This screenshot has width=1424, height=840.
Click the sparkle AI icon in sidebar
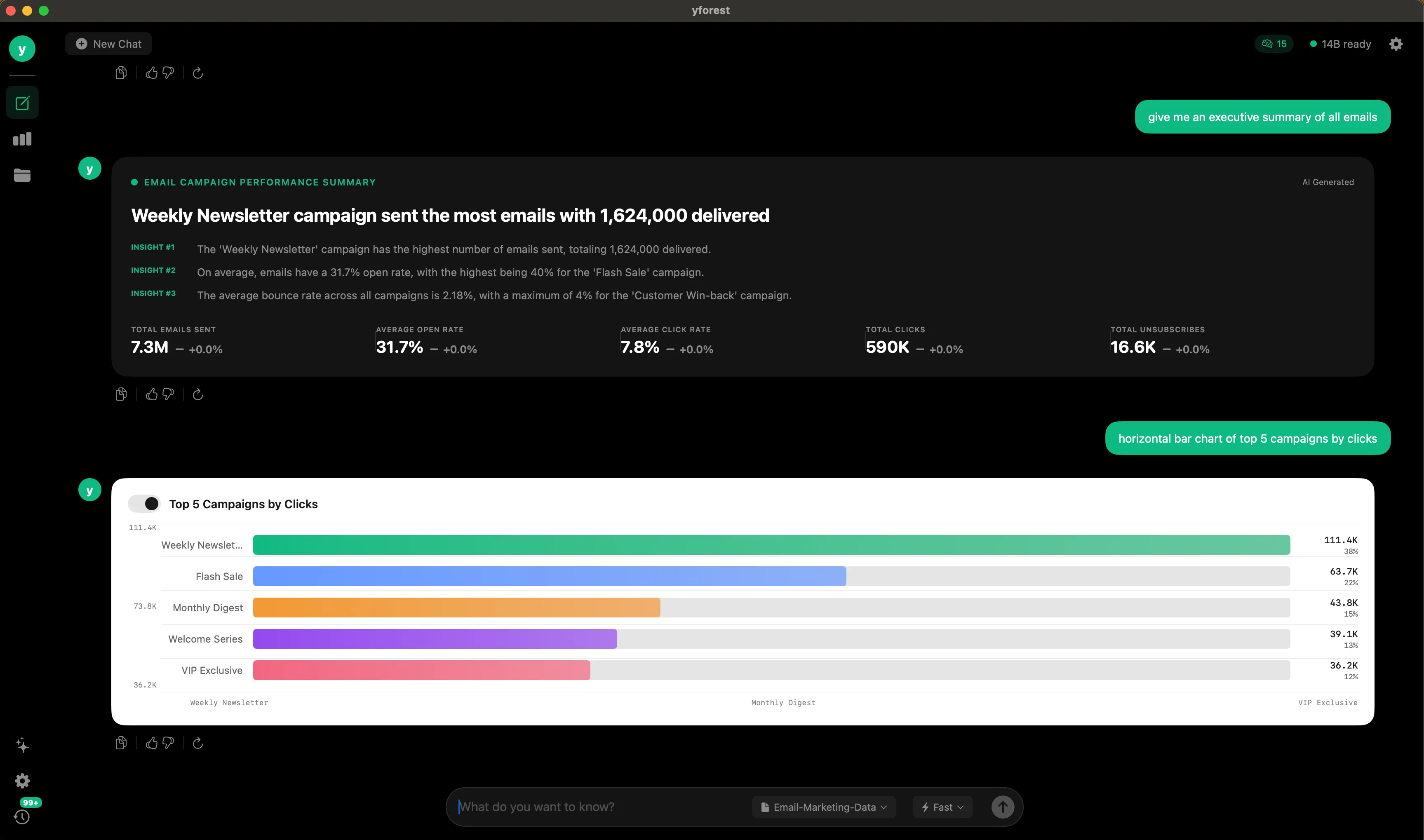point(22,745)
